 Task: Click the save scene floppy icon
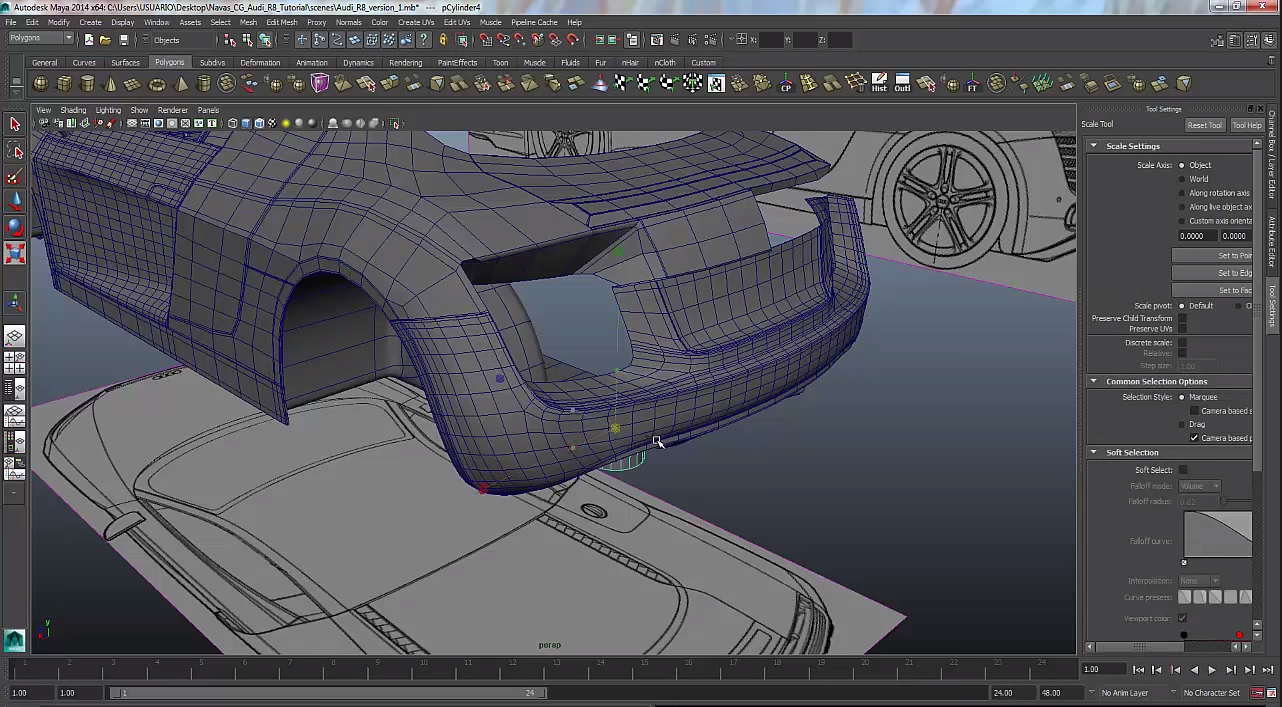123,40
